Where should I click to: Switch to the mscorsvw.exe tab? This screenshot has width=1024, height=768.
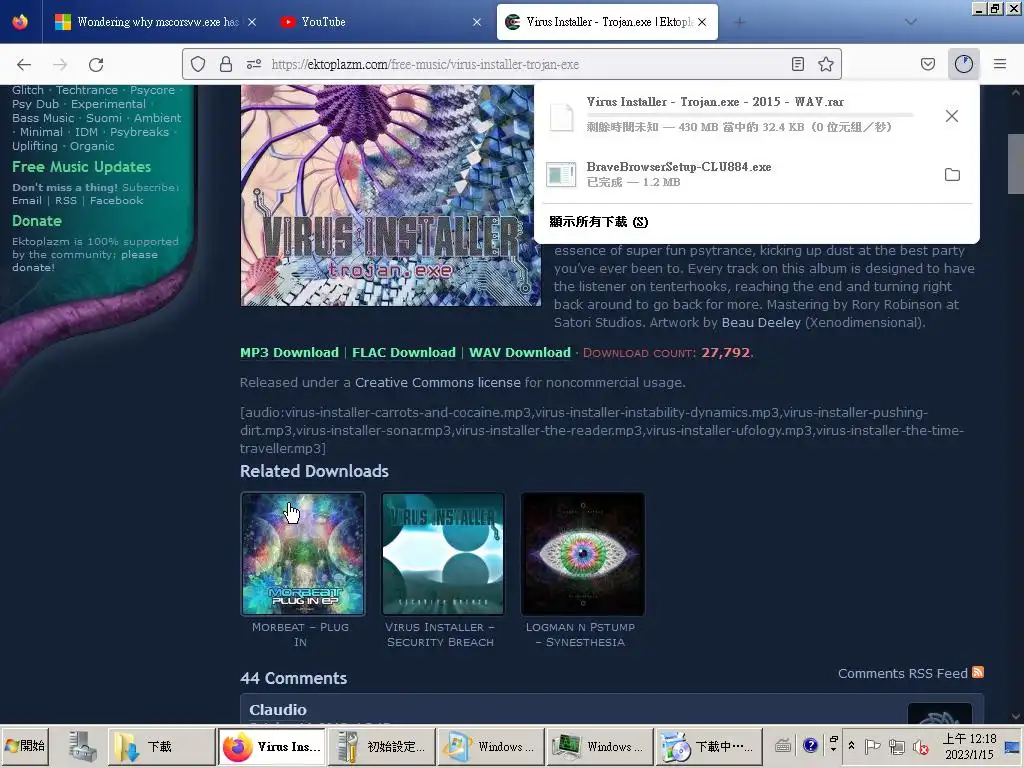157,22
